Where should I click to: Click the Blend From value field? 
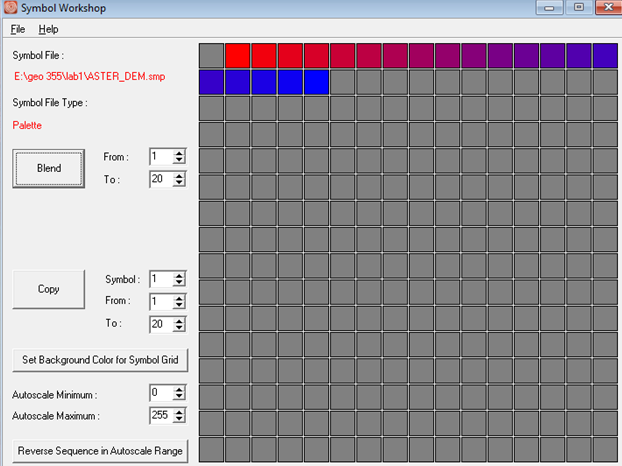(x=159, y=157)
